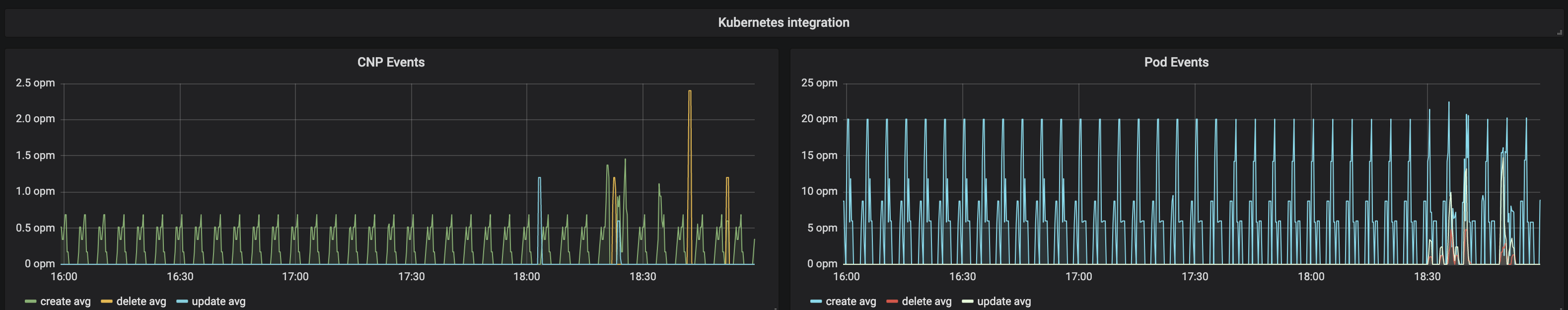Open yellow delete avg color swatch, CNP Events
Screen dimensions: 1568x310
pos(107,302)
